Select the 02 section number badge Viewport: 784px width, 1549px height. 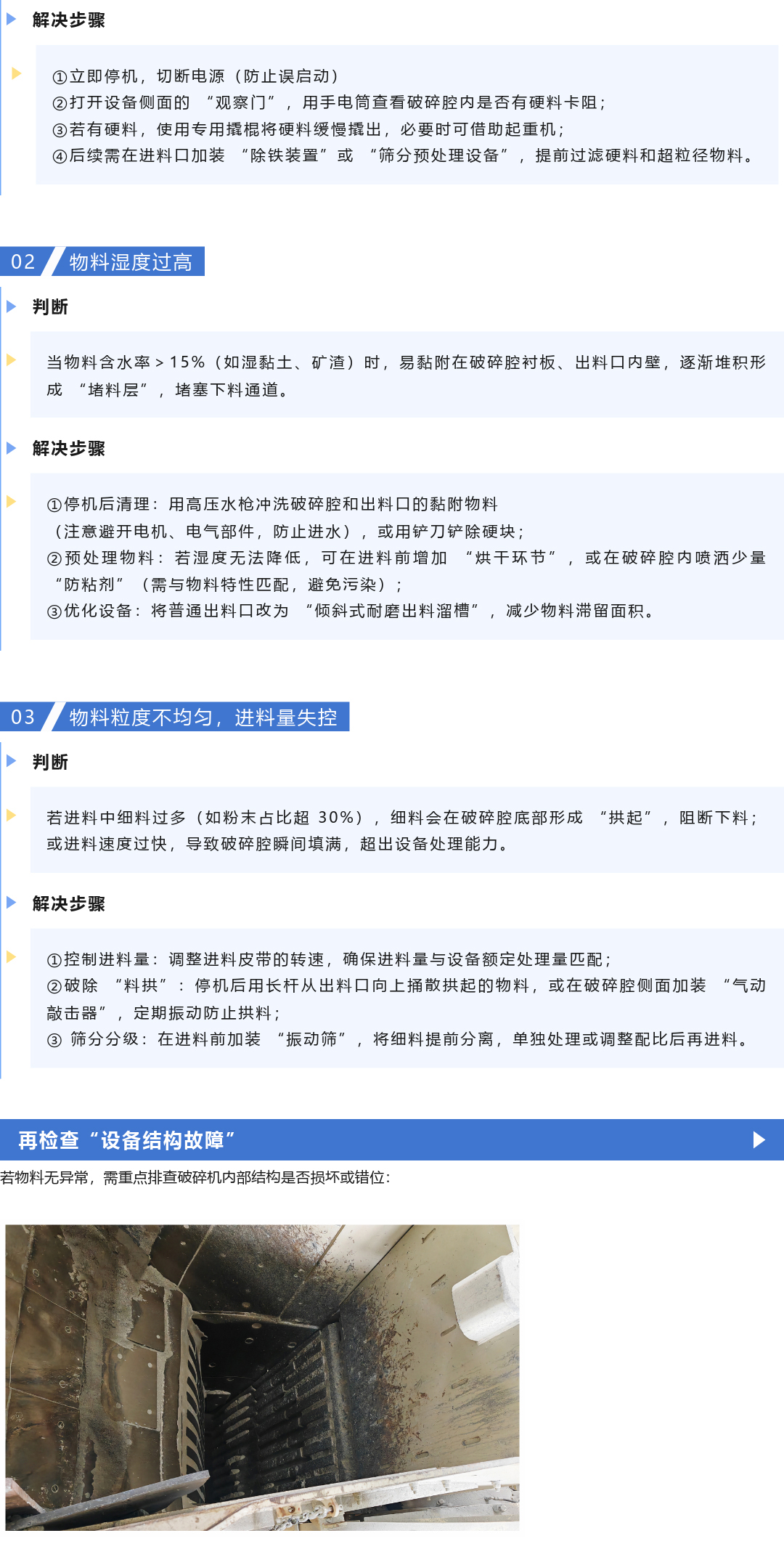tap(23, 261)
